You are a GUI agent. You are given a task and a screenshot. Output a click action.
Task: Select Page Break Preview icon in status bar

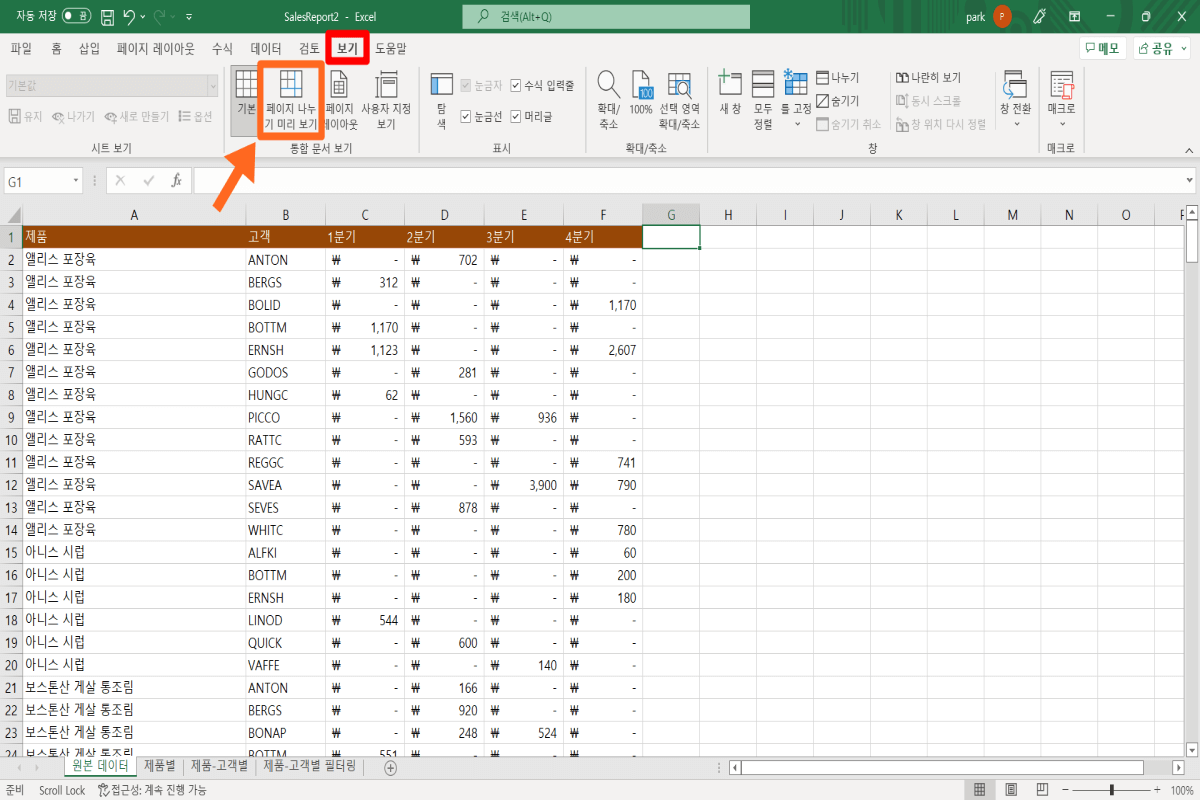[1042, 790]
